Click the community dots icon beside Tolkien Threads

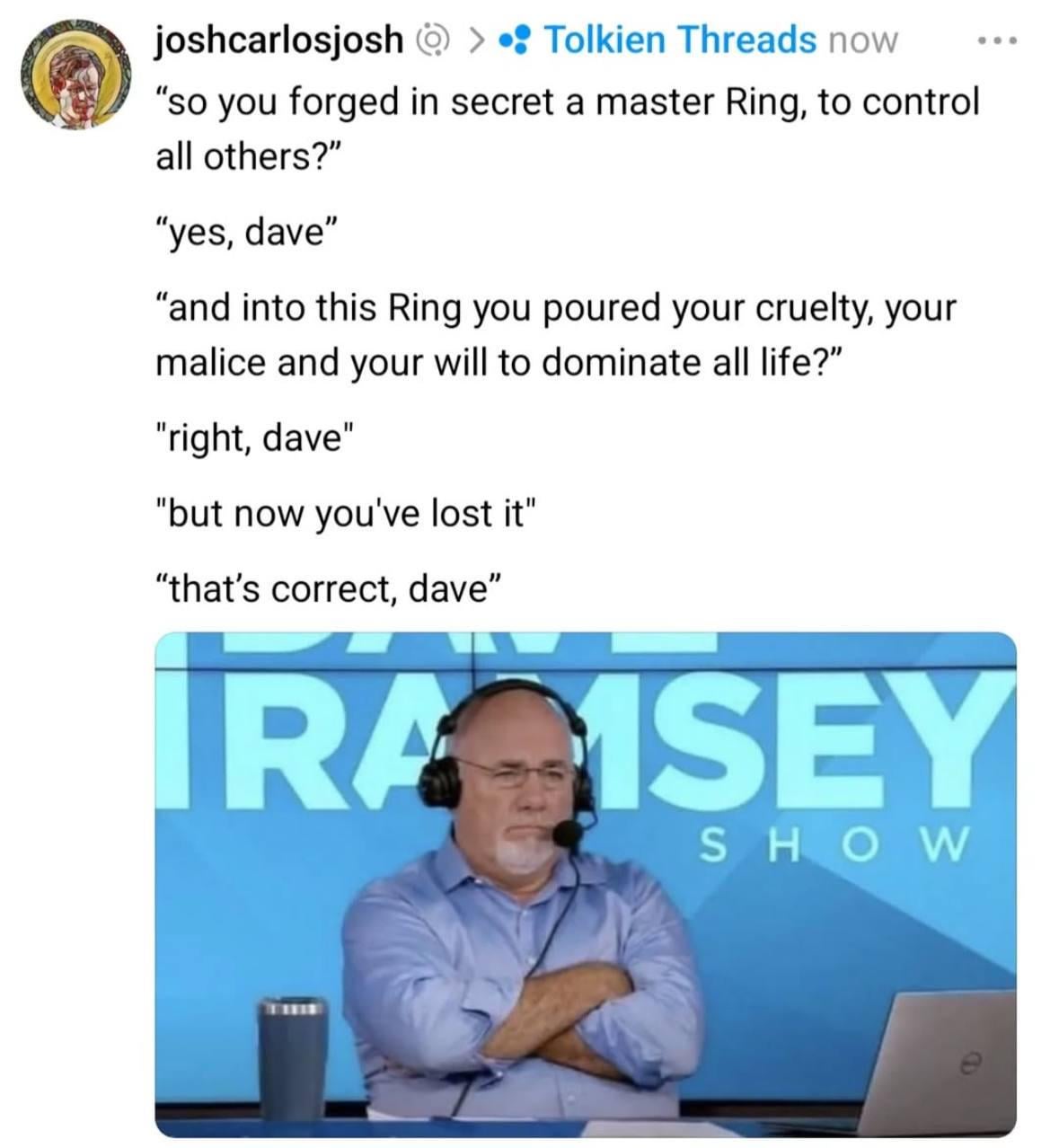coord(517,40)
